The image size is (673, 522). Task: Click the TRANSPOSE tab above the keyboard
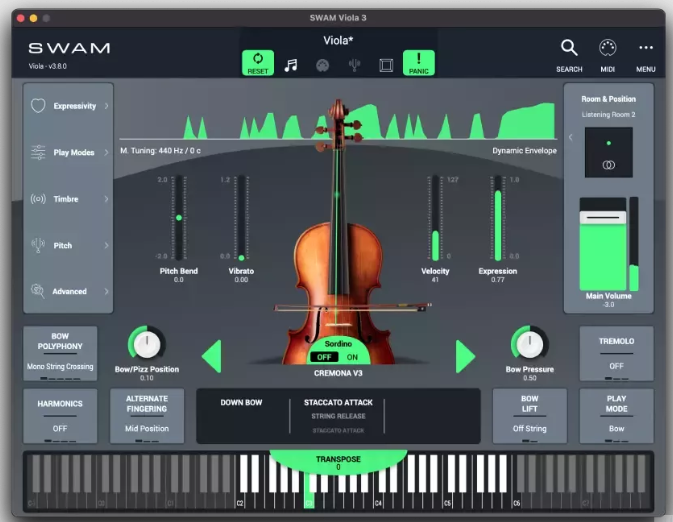click(x=338, y=461)
